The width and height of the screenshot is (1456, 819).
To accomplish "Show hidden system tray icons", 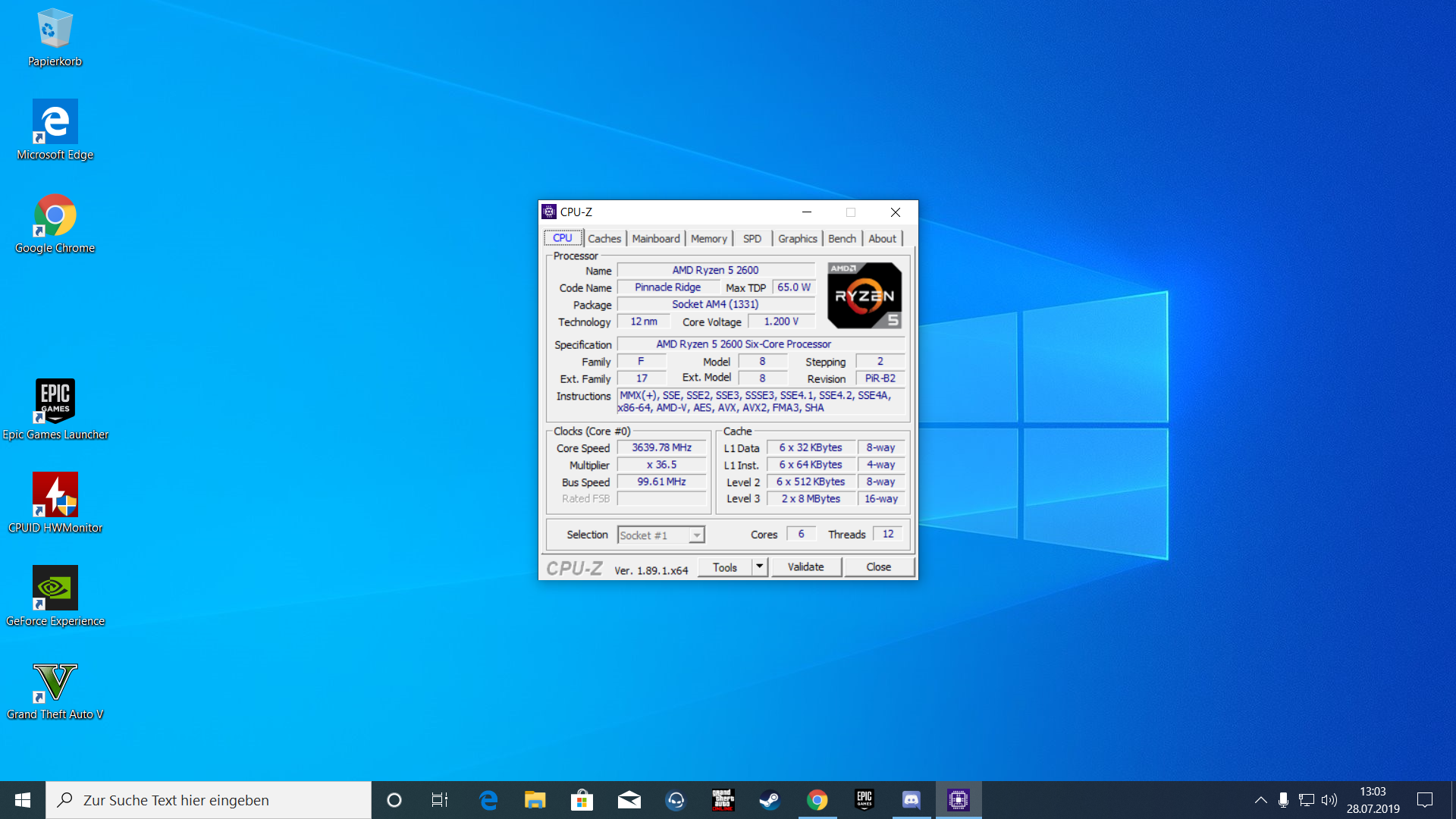I will pyautogui.click(x=1260, y=800).
